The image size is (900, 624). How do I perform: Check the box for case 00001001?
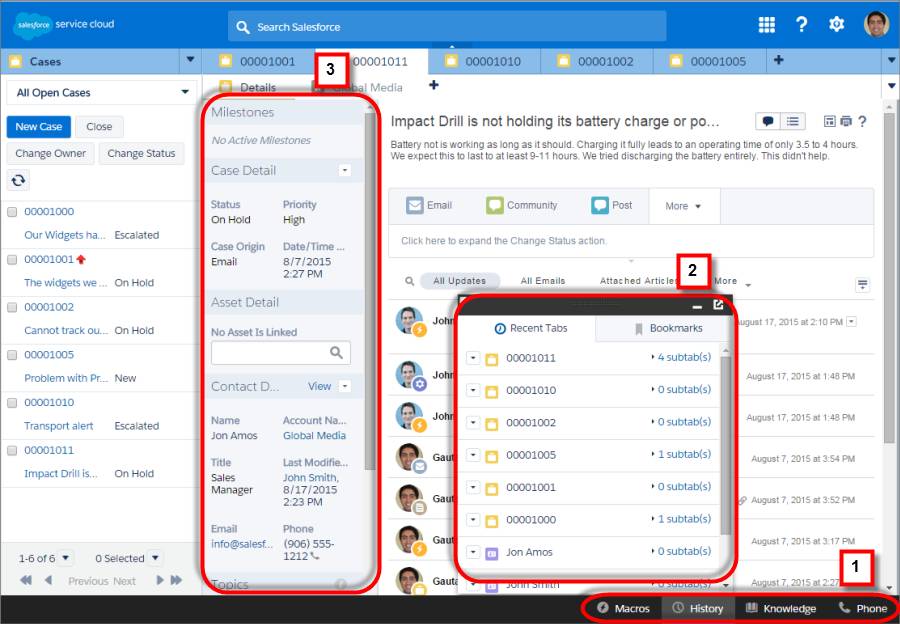[x=12, y=259]
